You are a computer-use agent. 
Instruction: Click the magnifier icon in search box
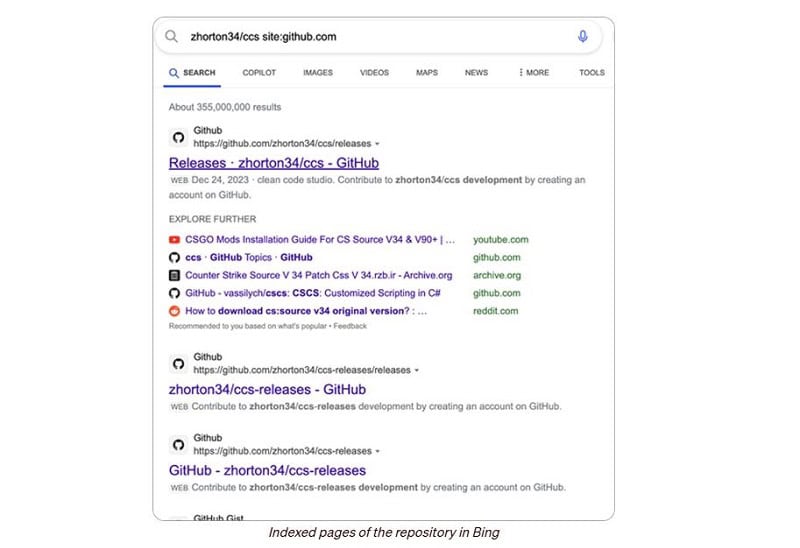[x=171, y=36]
